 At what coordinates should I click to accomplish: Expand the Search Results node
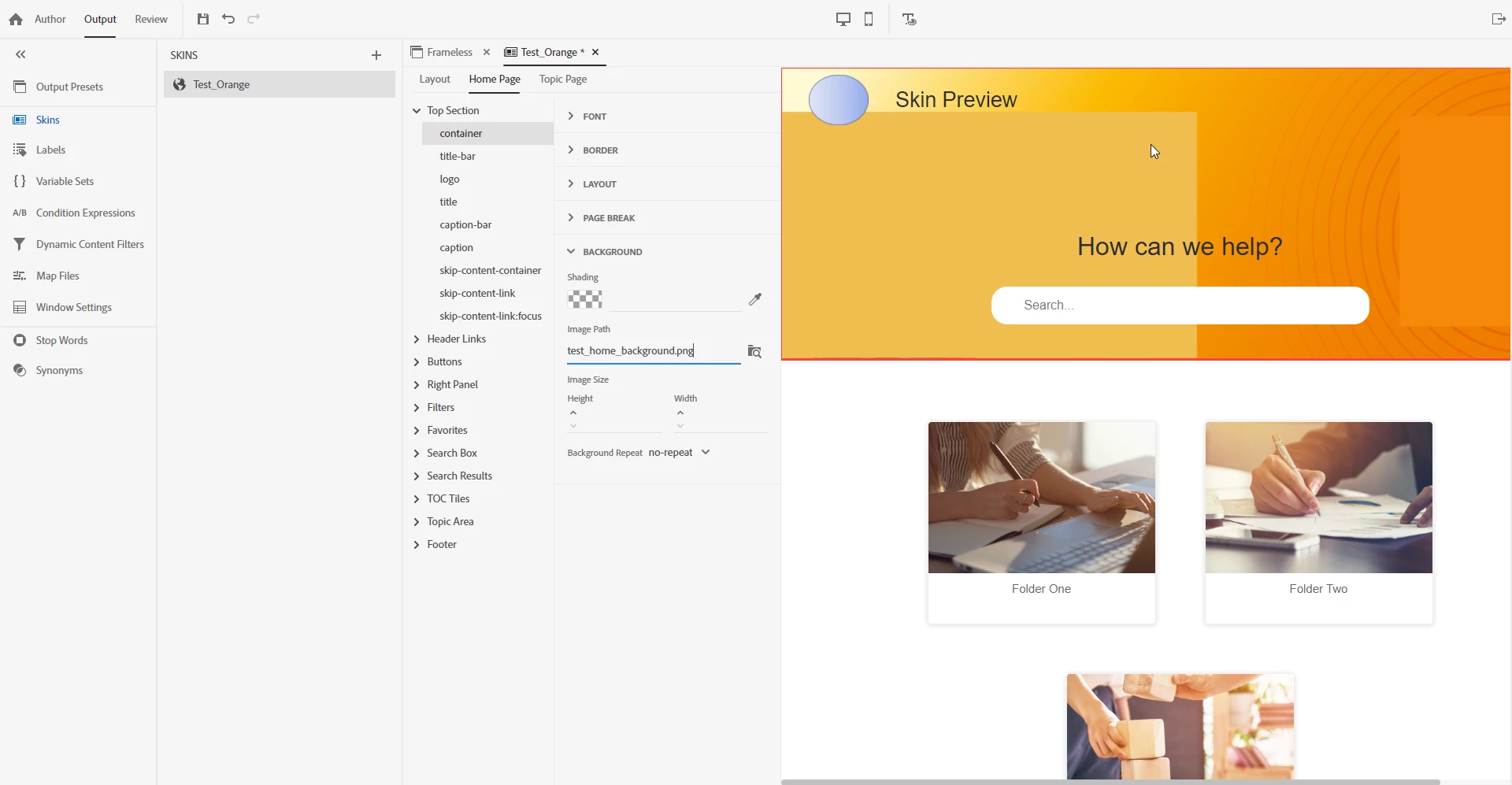click(x=417, y=476)
